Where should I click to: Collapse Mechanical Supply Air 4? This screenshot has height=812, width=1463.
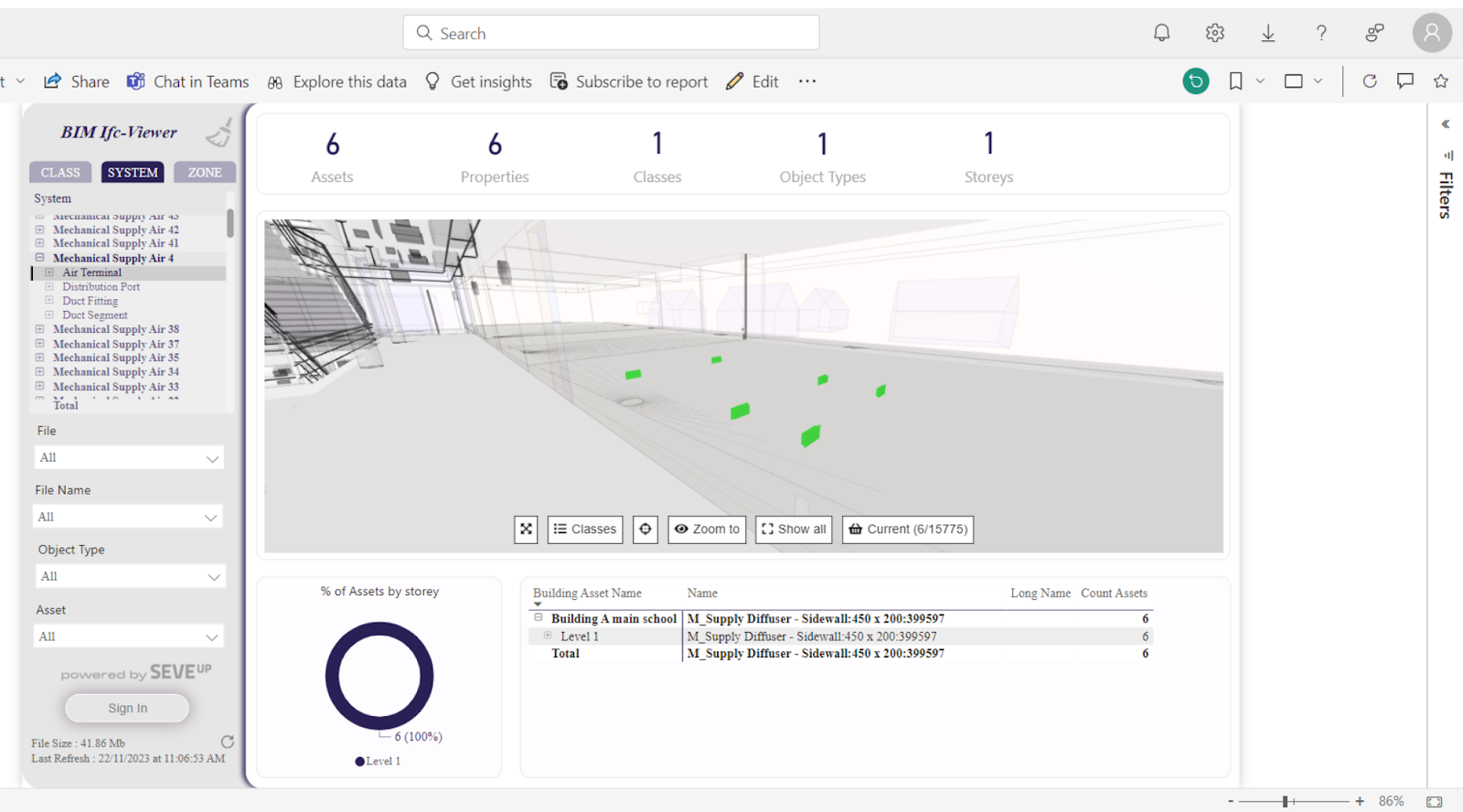pos(39,258)
